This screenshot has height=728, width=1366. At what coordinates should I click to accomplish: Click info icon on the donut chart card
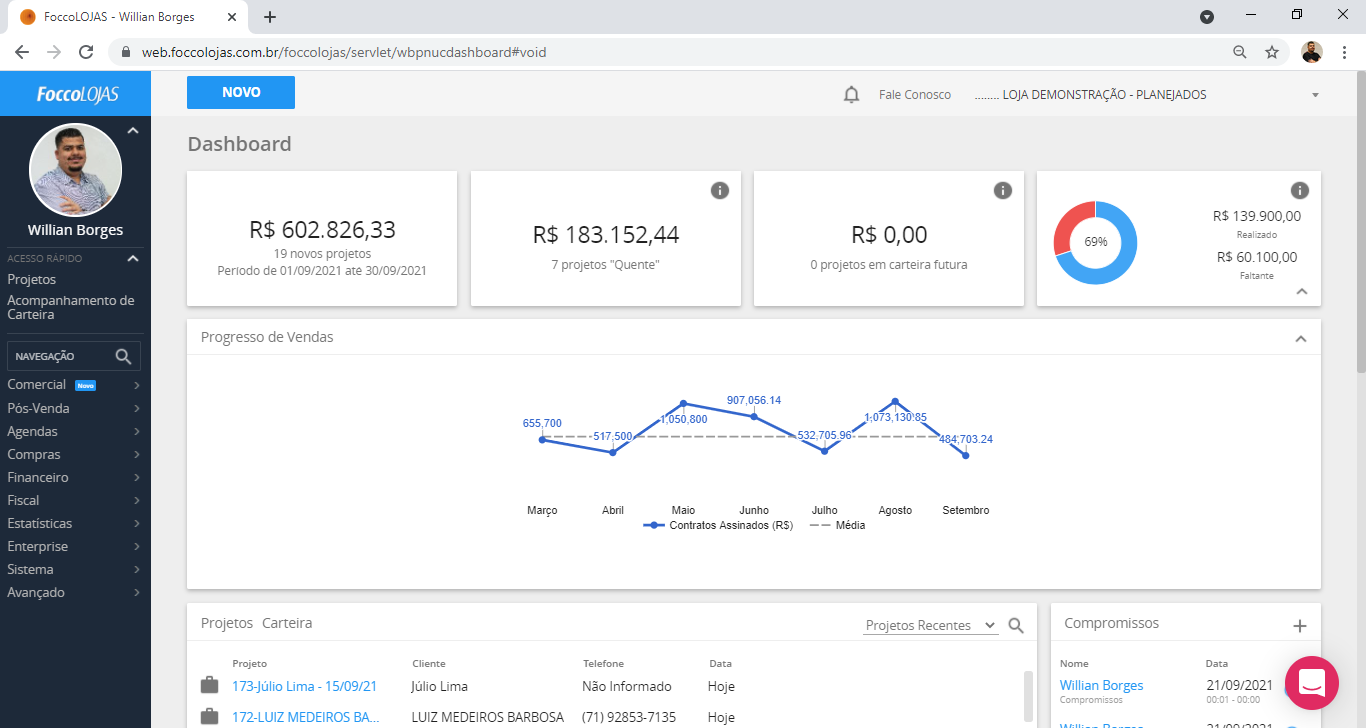(x=1299, y=190)
